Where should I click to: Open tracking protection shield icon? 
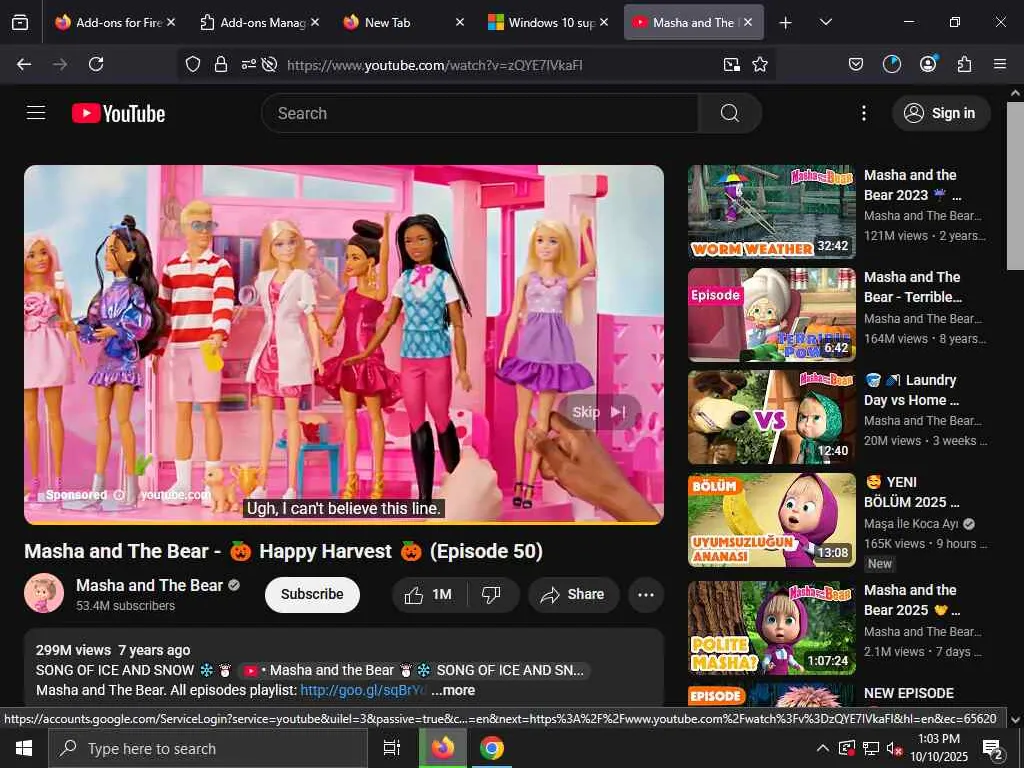(193, 64)
